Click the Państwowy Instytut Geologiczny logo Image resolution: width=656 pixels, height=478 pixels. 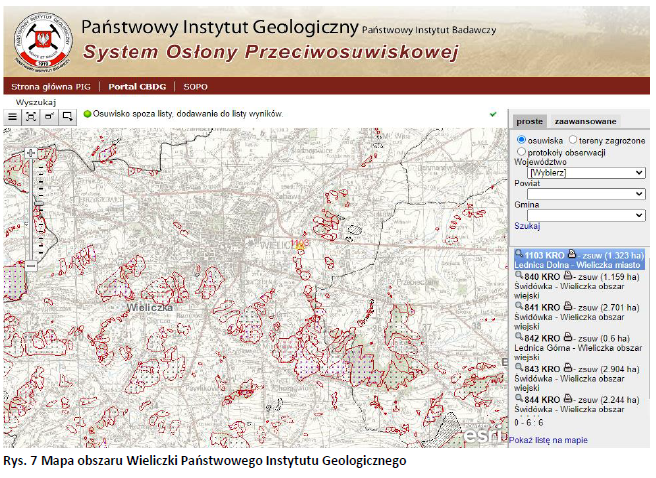(43, 41)
